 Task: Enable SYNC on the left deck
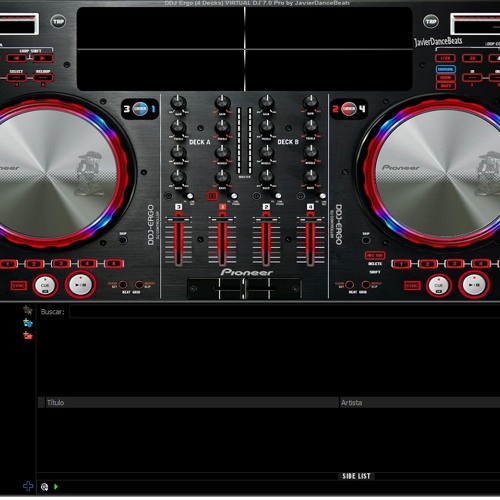point(18,286)
